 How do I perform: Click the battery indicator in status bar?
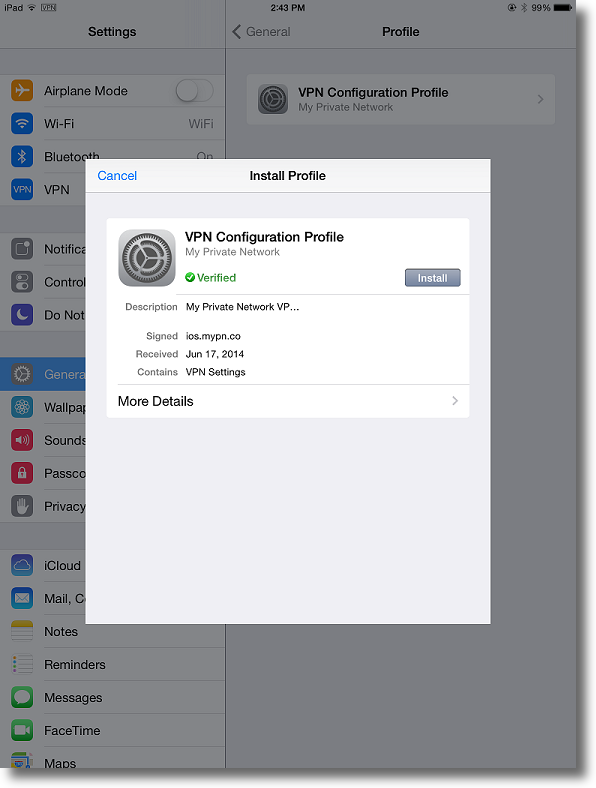coord(563,8)
